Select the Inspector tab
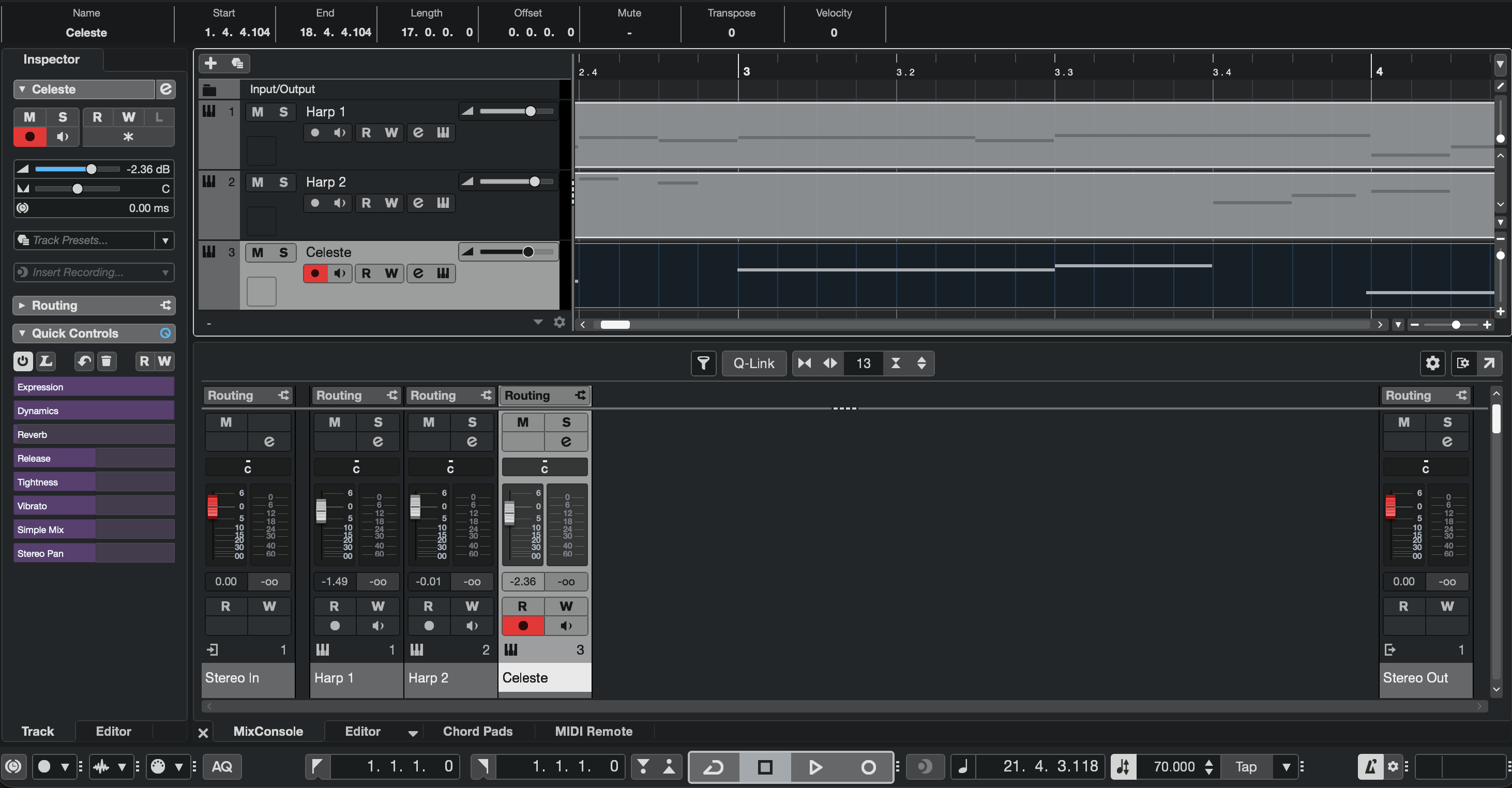Viewport: 1512px width, 788px height. tap(51, 59)
